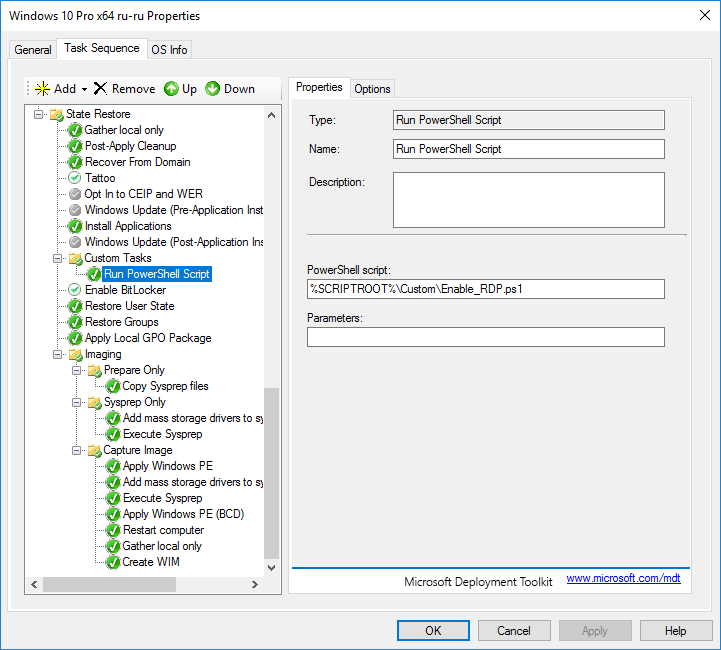The width and height of the screenshot is (721, 650).
Task: Collapse the State Restore group
Action: [39, 114]
